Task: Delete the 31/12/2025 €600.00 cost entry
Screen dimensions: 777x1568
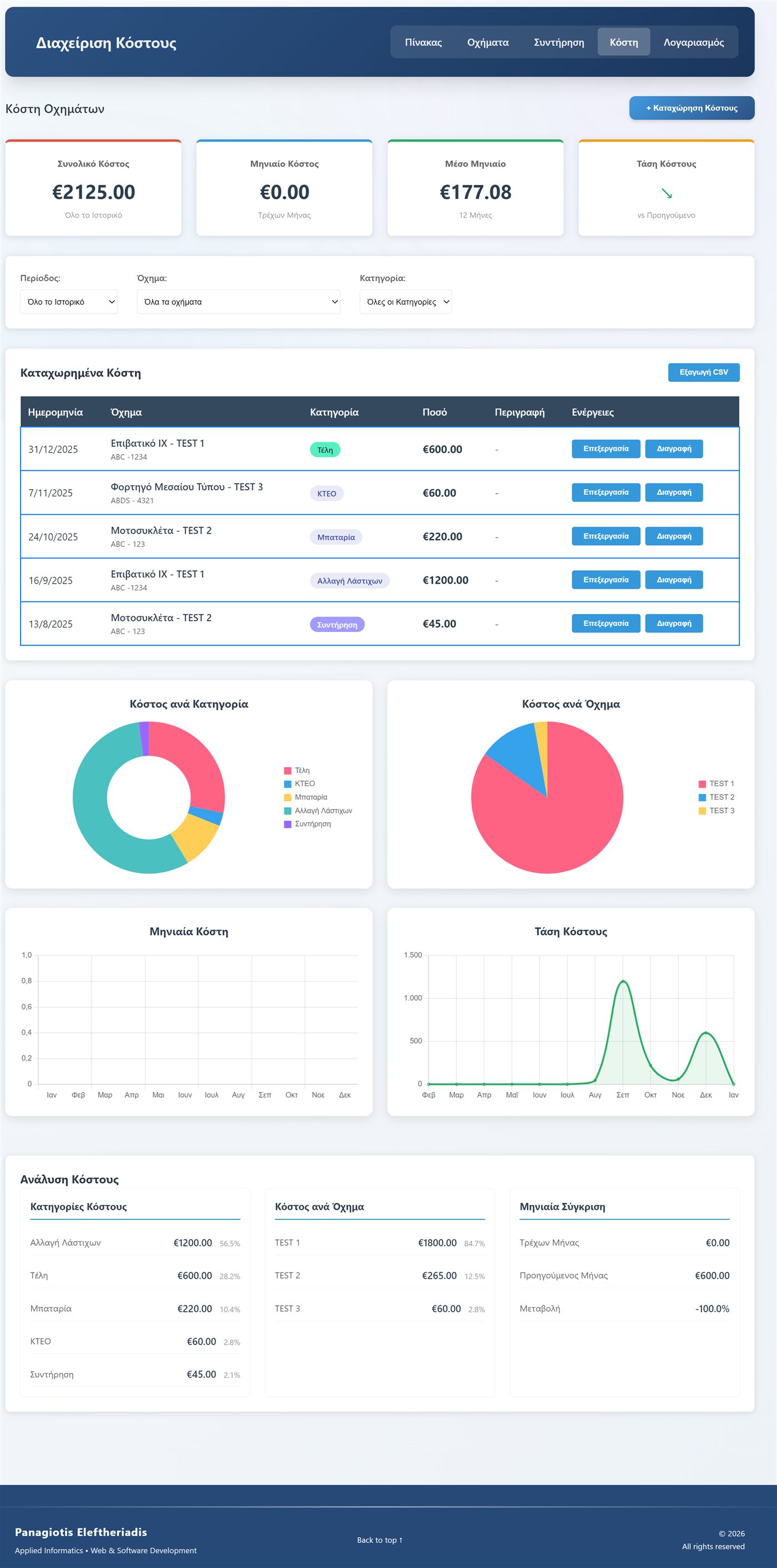Action: click(674, 449)
